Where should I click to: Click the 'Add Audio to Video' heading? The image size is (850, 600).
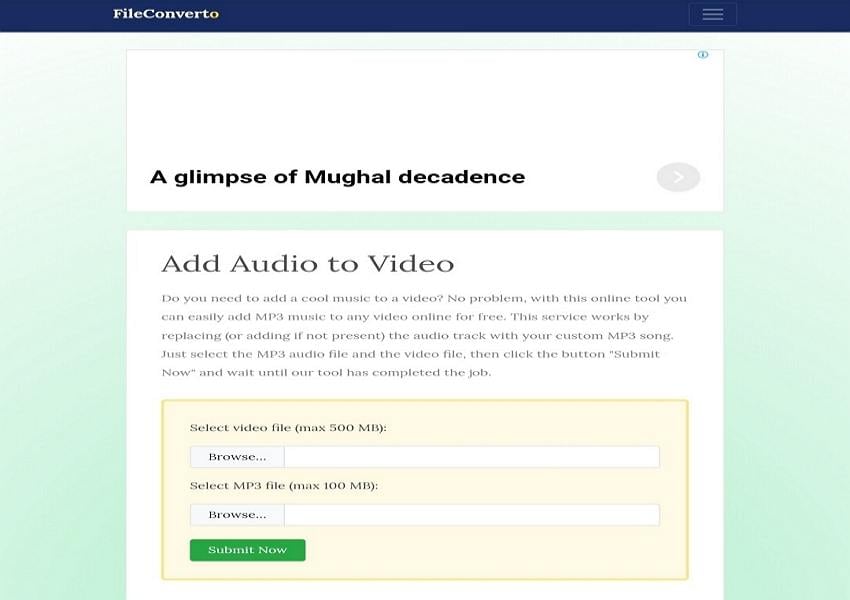point(307,264)
